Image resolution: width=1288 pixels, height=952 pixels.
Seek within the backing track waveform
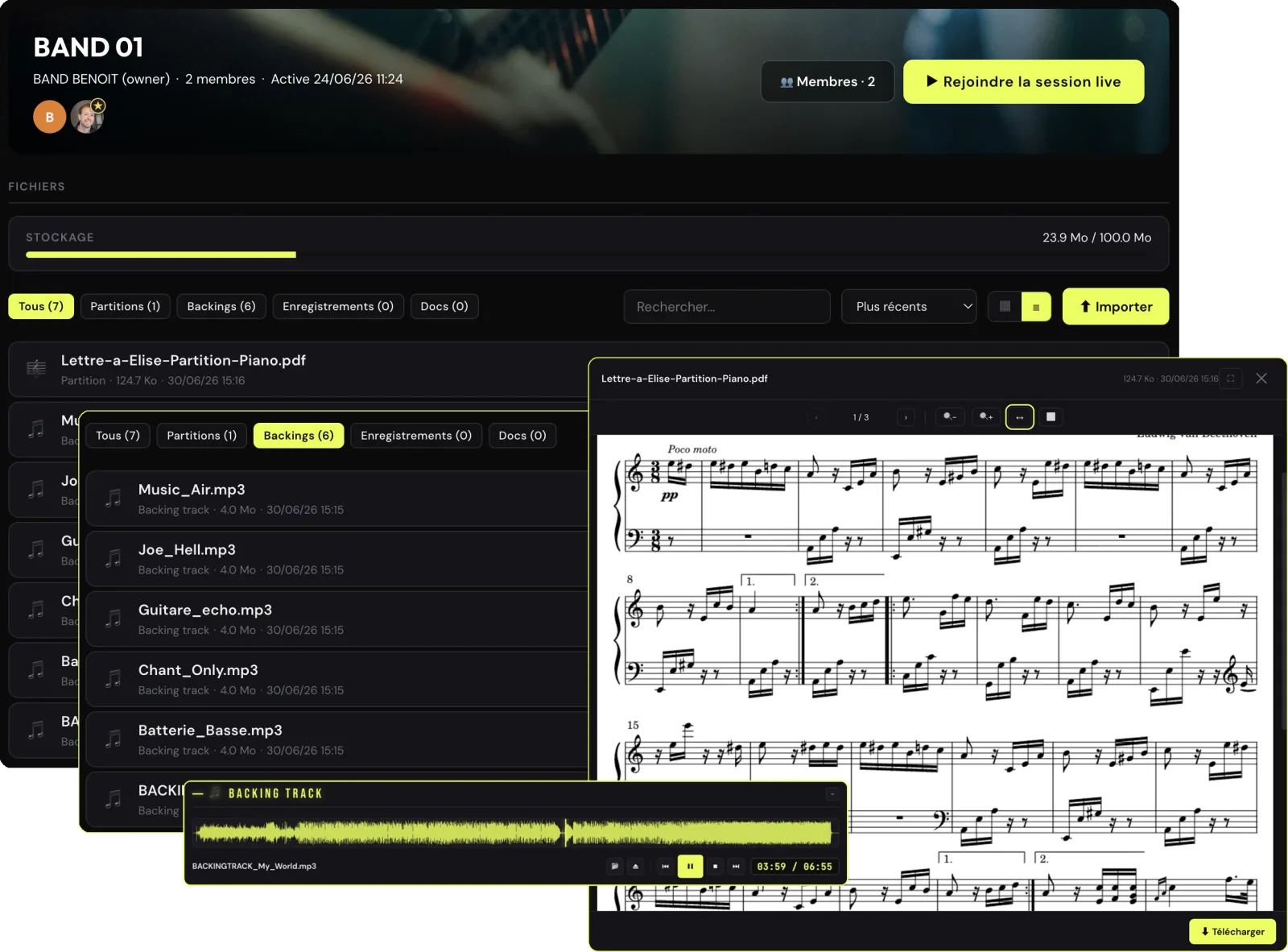click(x=515, y=832)
